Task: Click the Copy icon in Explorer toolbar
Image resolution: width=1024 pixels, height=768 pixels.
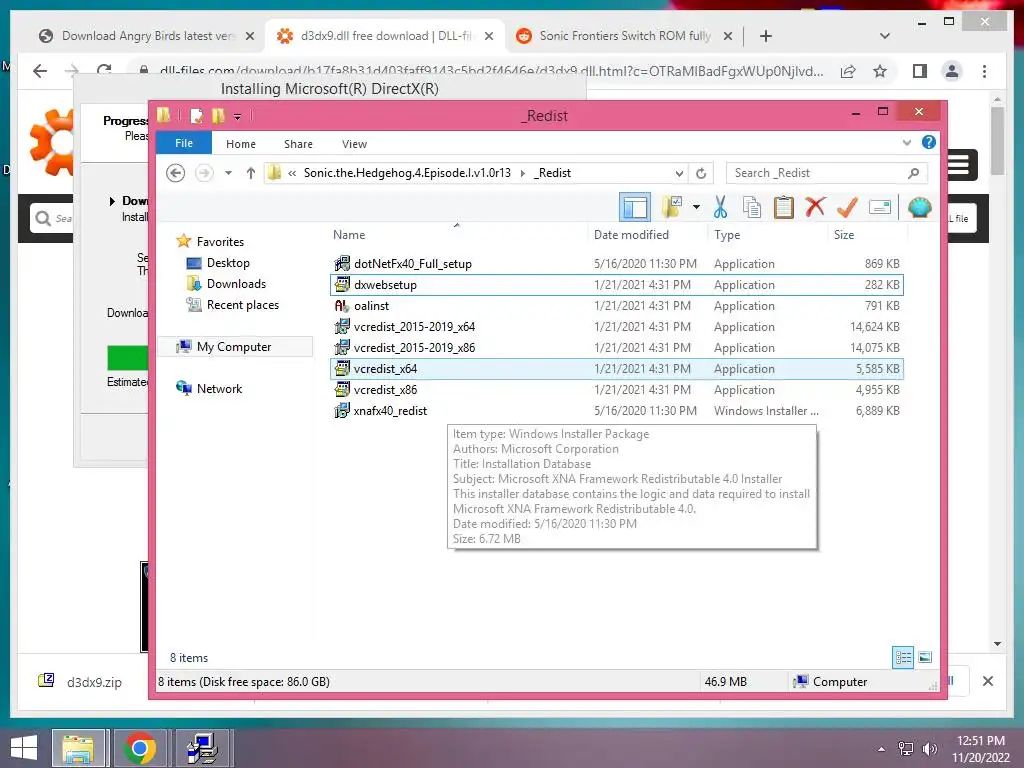Action: (752, 208)
